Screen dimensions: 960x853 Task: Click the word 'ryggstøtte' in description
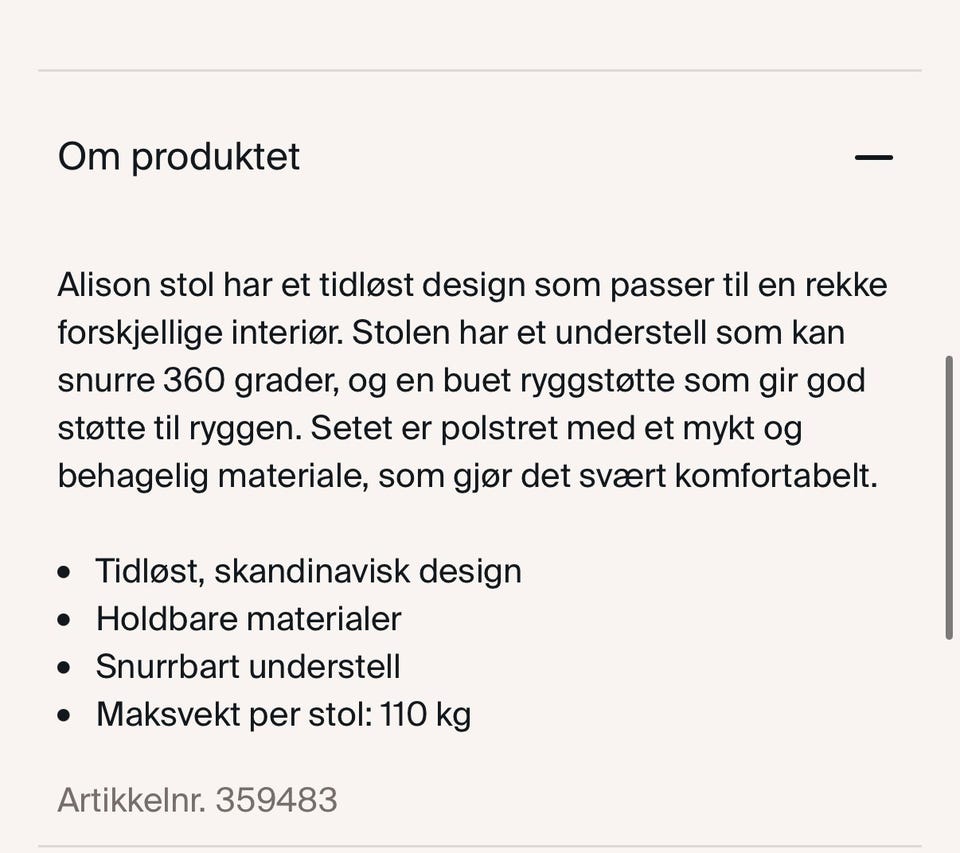point(598,381)
